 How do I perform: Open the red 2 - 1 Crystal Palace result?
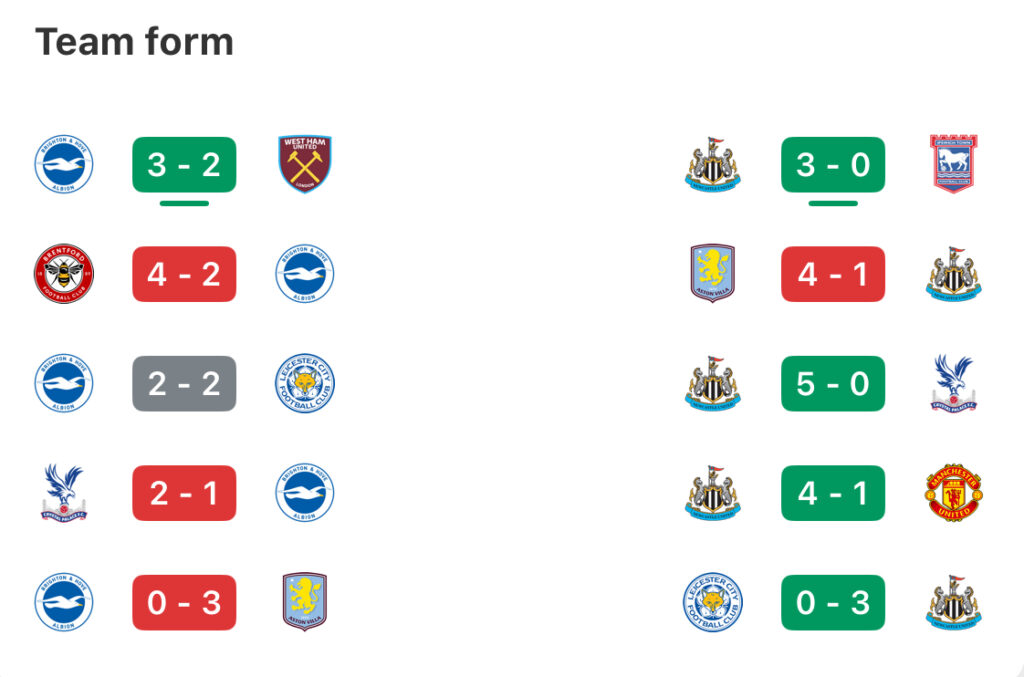click(x=184, y=493)
